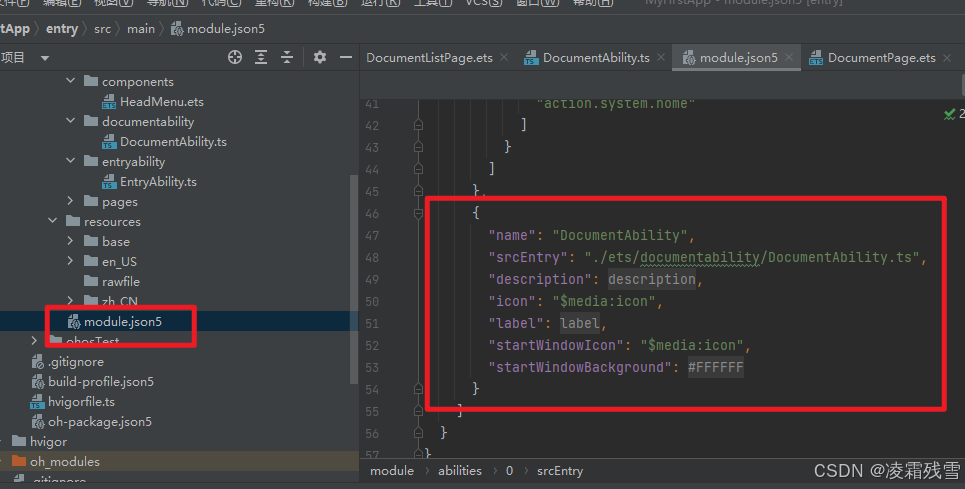Click the .gitignore file icon
Screen dimensions: 965x489
click(x=38, y=362)
